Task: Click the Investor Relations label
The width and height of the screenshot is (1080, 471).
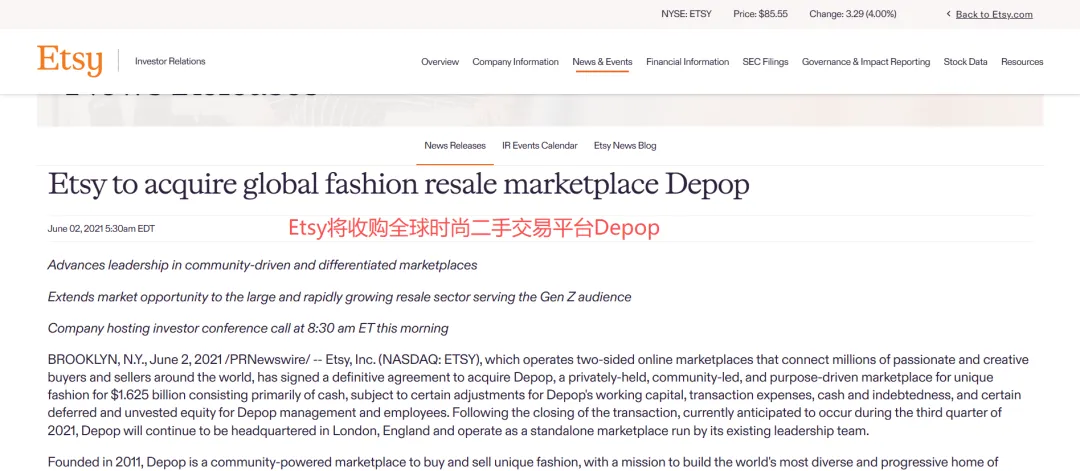Action: [170, 61]
